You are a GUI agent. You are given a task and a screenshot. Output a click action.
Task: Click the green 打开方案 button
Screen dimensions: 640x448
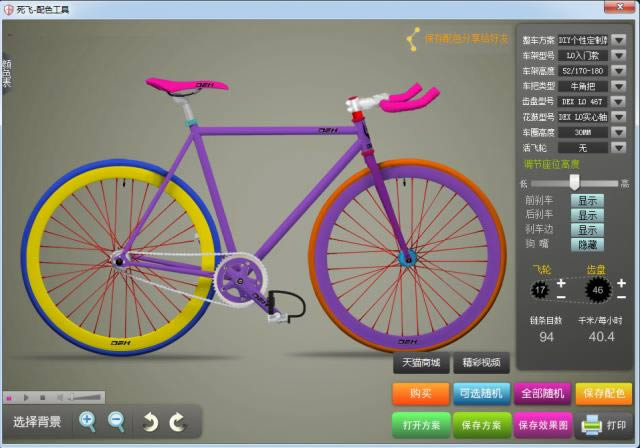(421, 425)
